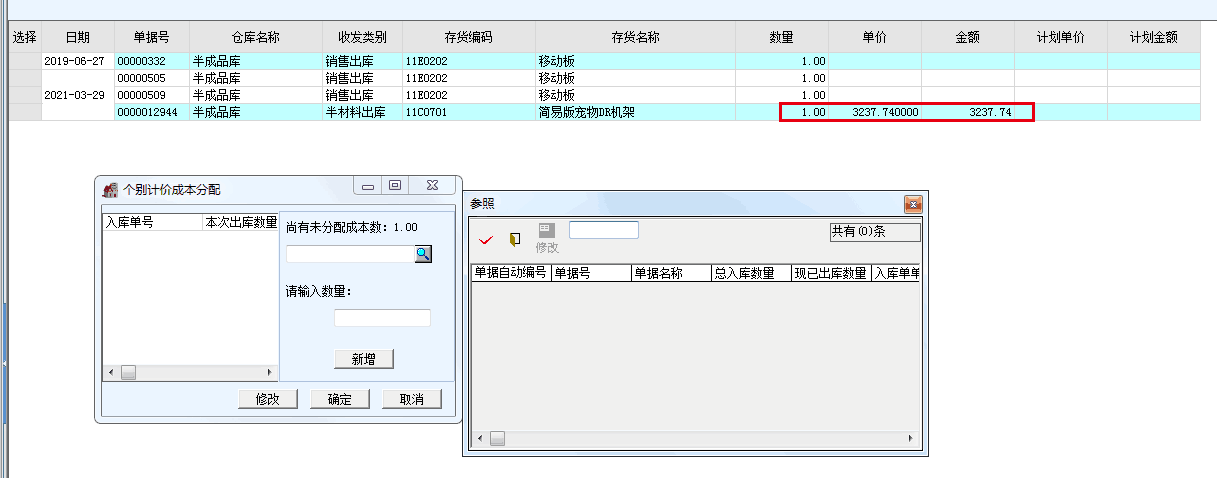Click the 修改 toolbar icon in 参照 window
Viewport: 1217px width, 478px height.
point(547,238)
